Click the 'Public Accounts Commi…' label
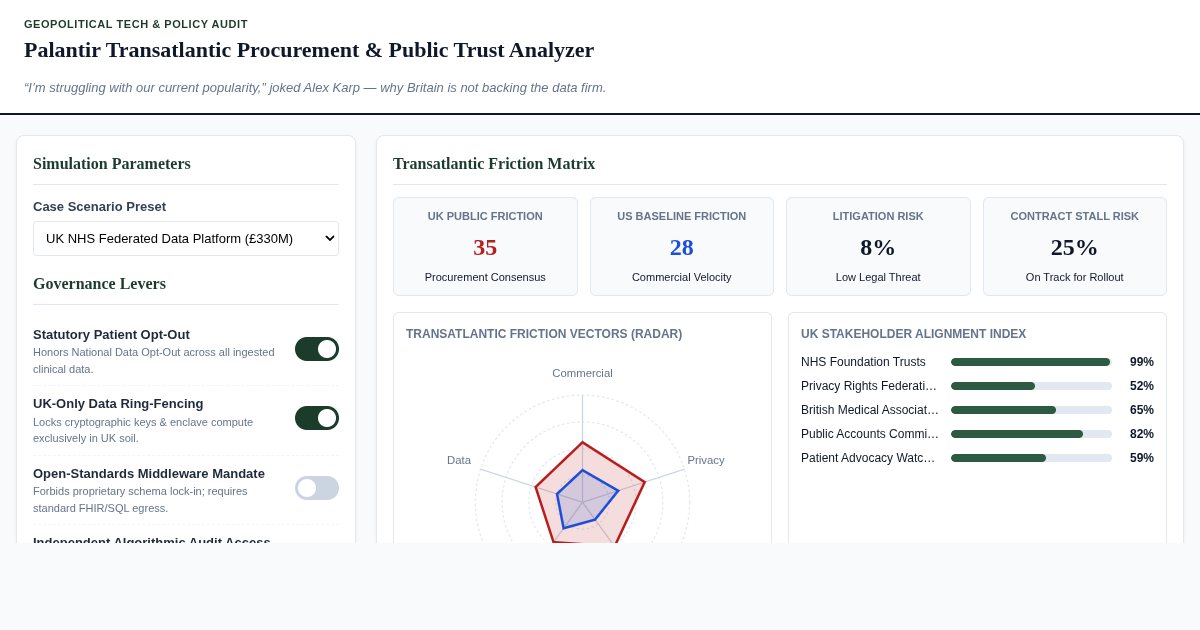The image size is (1200, 630). click(x=870, y=434)
